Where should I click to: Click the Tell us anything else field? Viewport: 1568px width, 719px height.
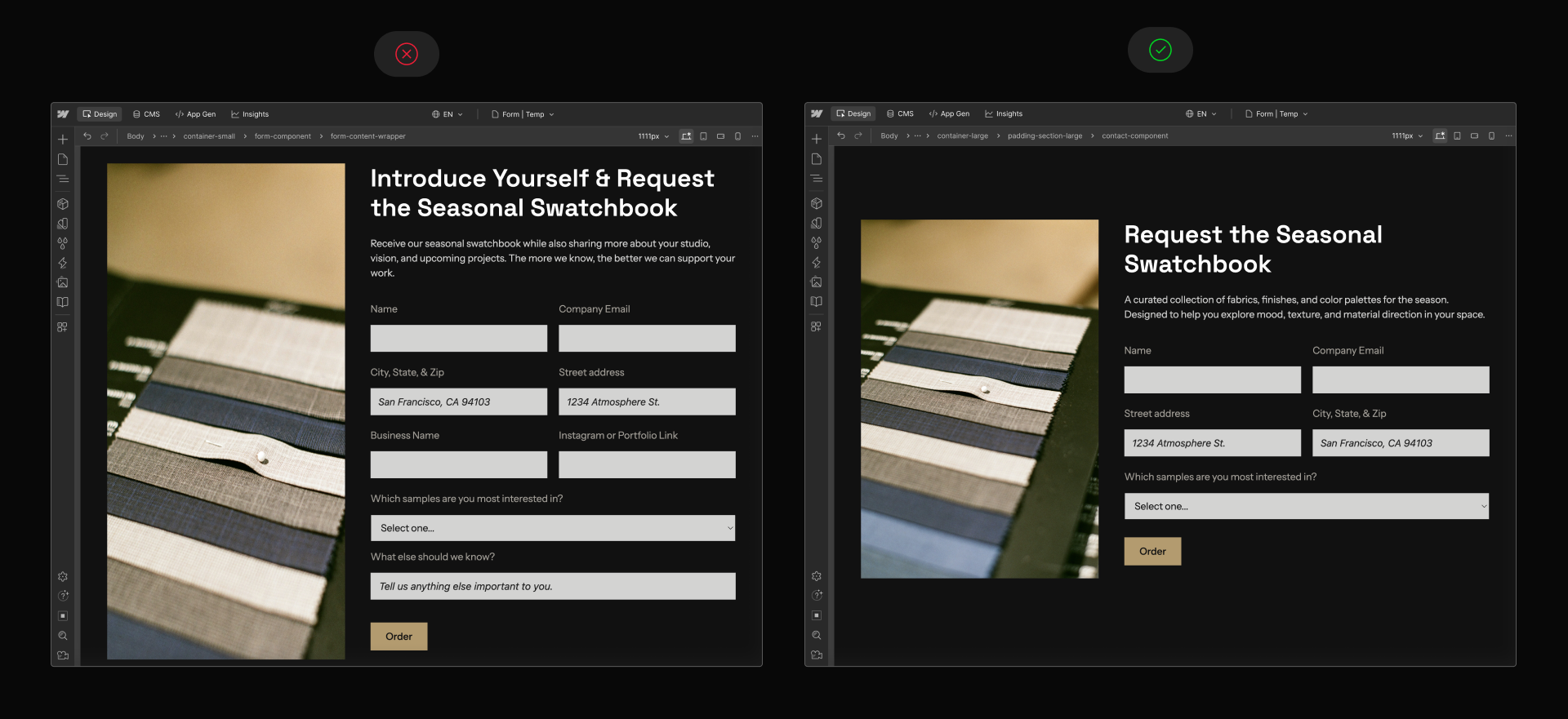(x=553, y=586)
